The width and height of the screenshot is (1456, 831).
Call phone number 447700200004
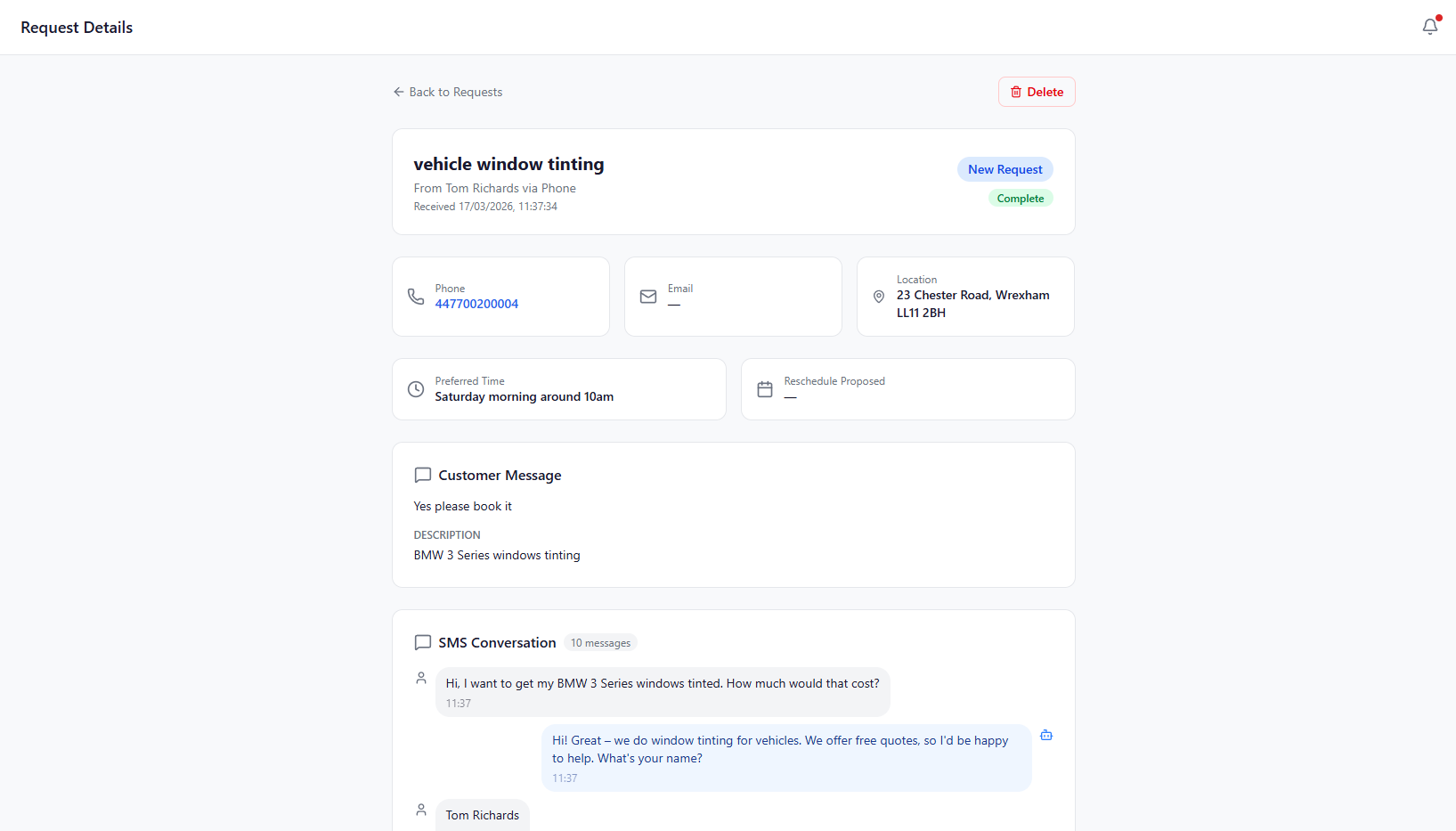point(476,304)
